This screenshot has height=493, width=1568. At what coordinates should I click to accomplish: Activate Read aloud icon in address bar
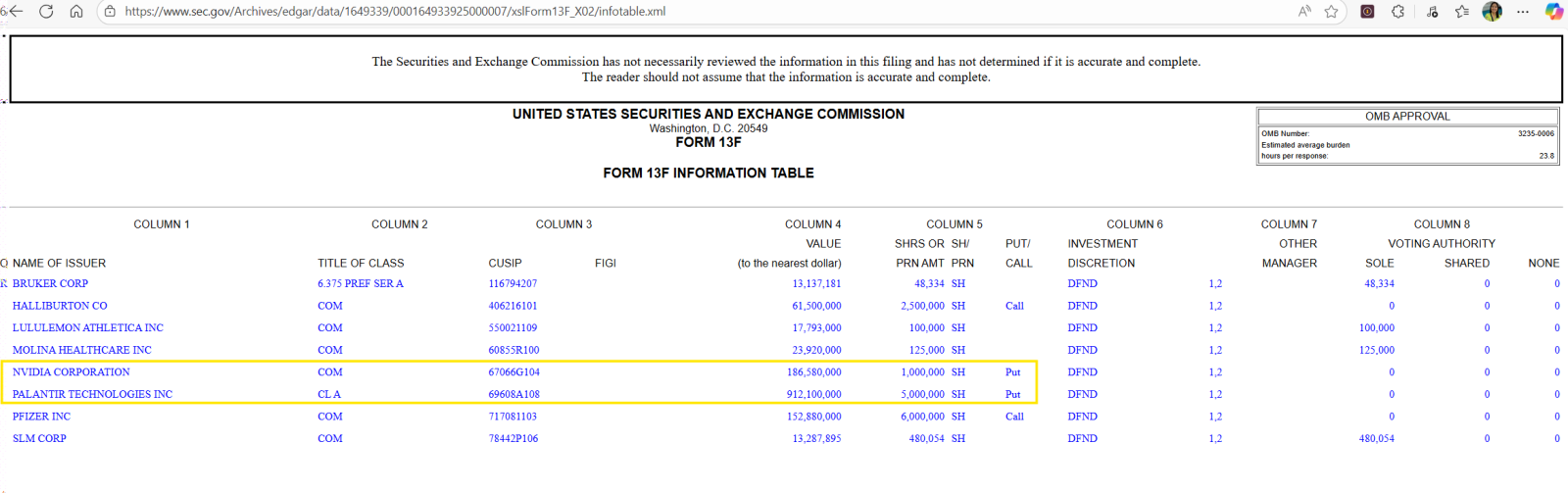pos(1304,12)
